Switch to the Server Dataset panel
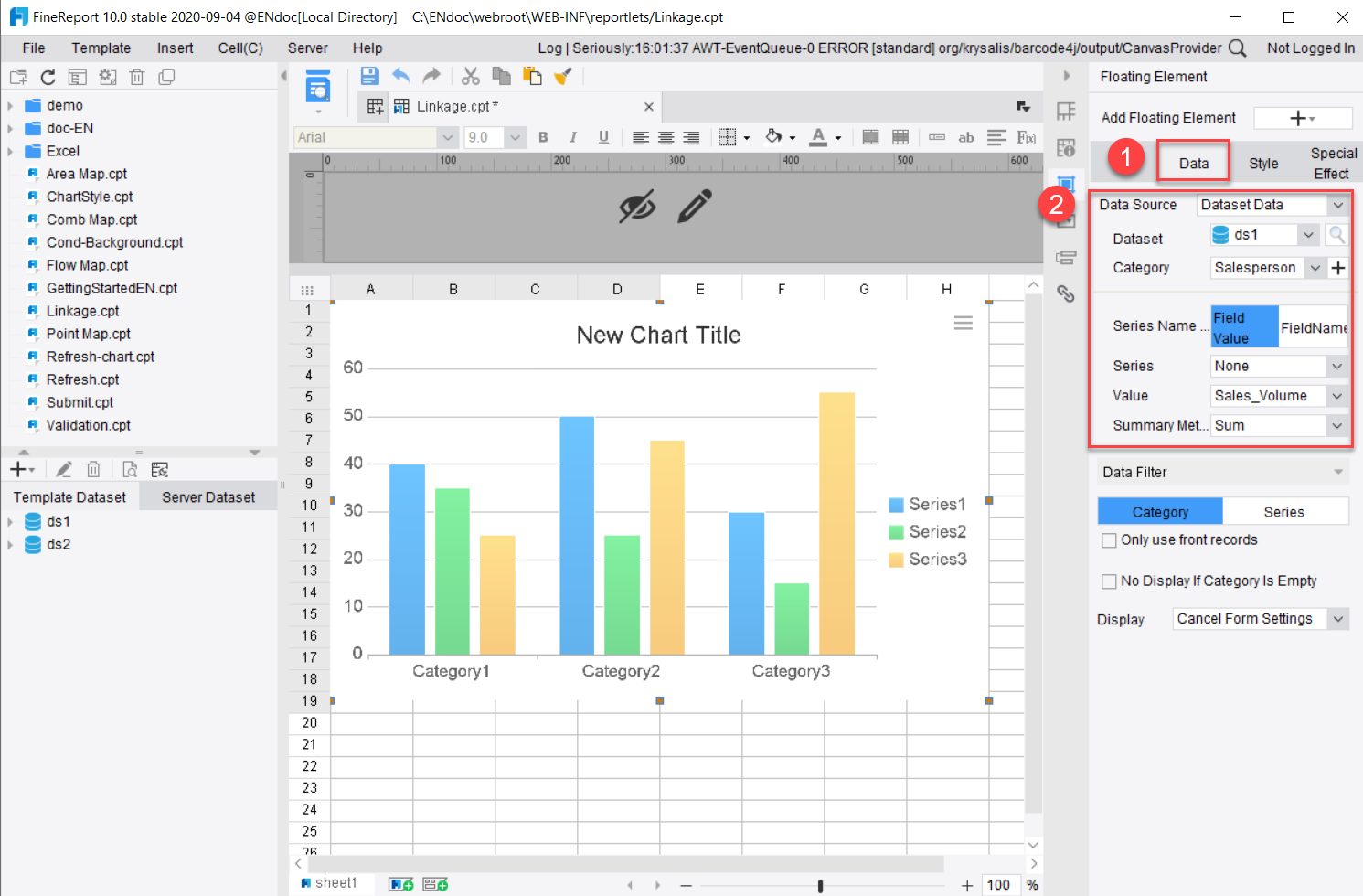 (x=208, y=496)
